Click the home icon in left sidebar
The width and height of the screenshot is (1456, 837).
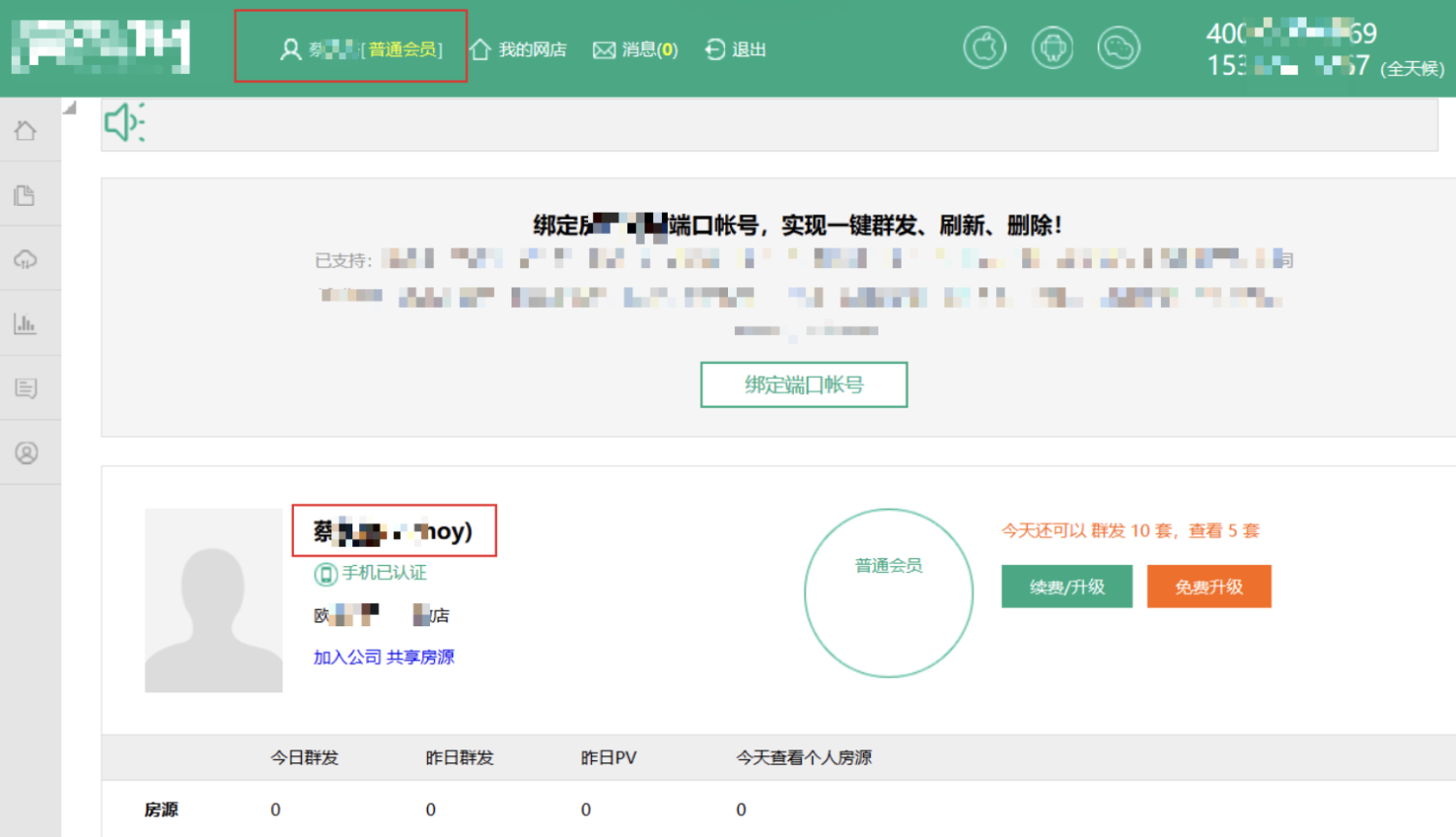pos(26,131)
